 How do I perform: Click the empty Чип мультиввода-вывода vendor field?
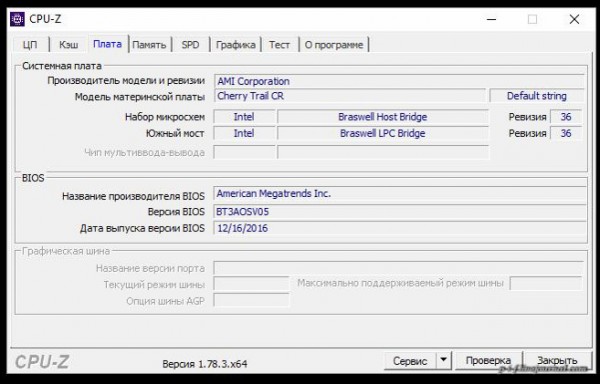point(244,152)
